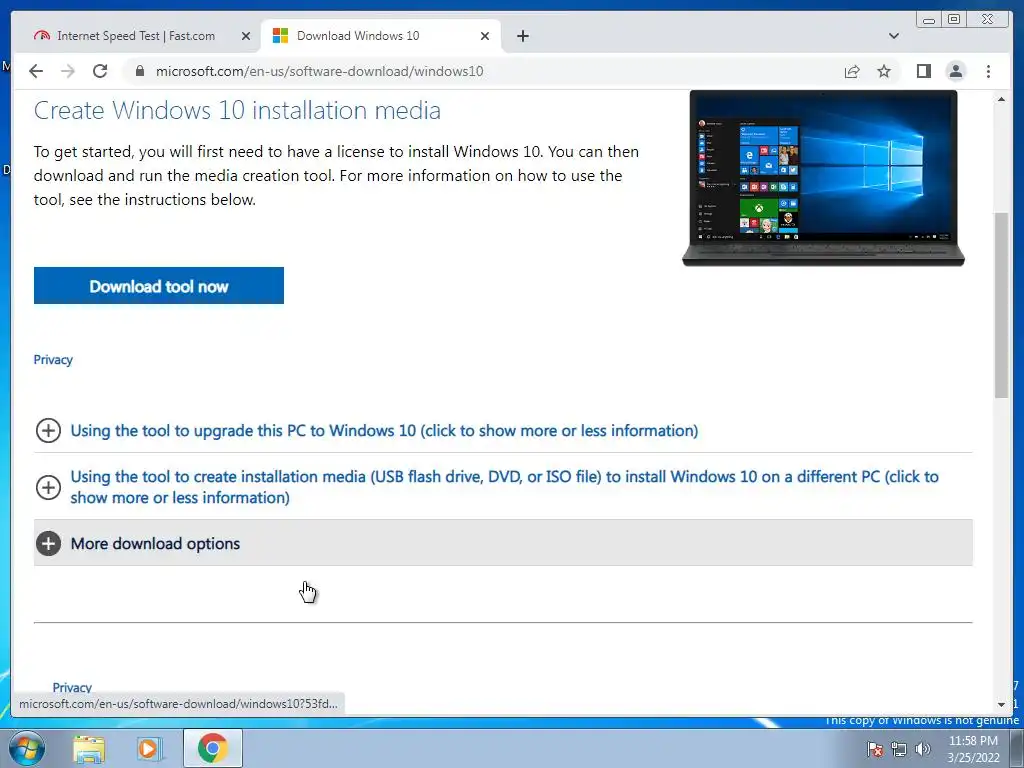Viewport: 1024px width, 768px height.
Task: Open Chrome's three-dot menu
Action: [988, 71]
